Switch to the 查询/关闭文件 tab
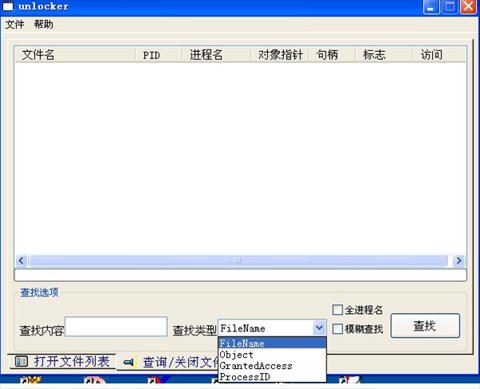The width and height of the screenshot is (480, 389). tap(168, 362)
